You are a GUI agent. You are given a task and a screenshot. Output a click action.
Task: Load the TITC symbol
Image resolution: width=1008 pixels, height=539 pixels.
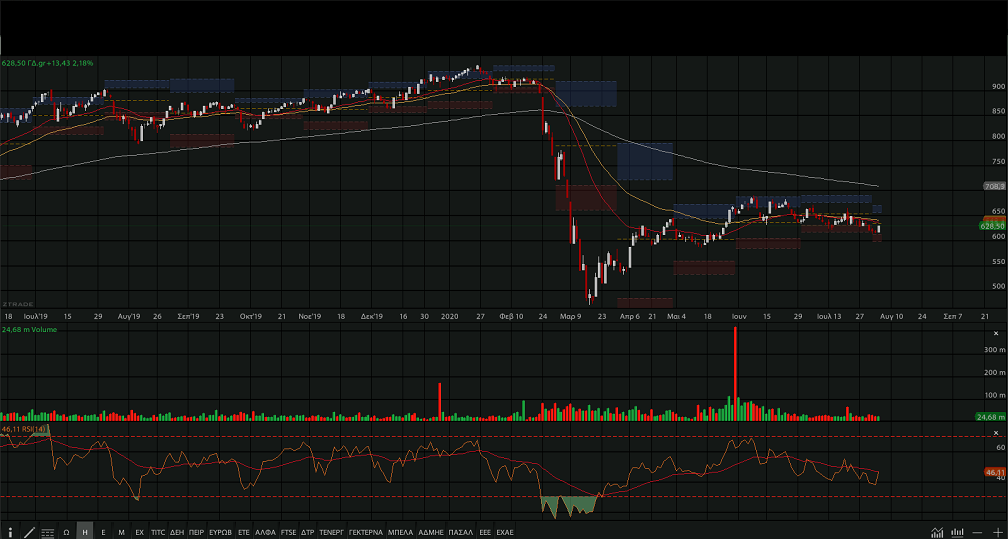pos(158,533)
